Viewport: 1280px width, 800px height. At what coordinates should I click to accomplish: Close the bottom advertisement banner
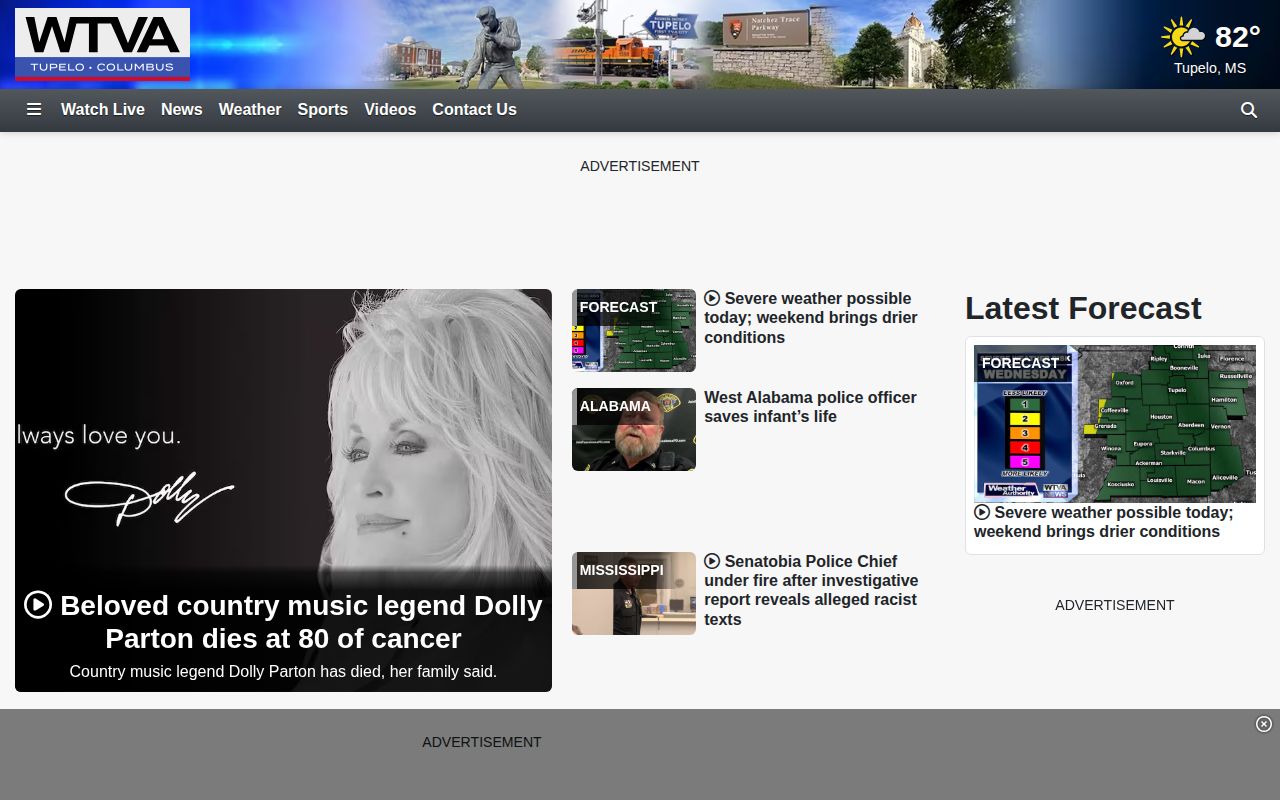coord(1264,724)
